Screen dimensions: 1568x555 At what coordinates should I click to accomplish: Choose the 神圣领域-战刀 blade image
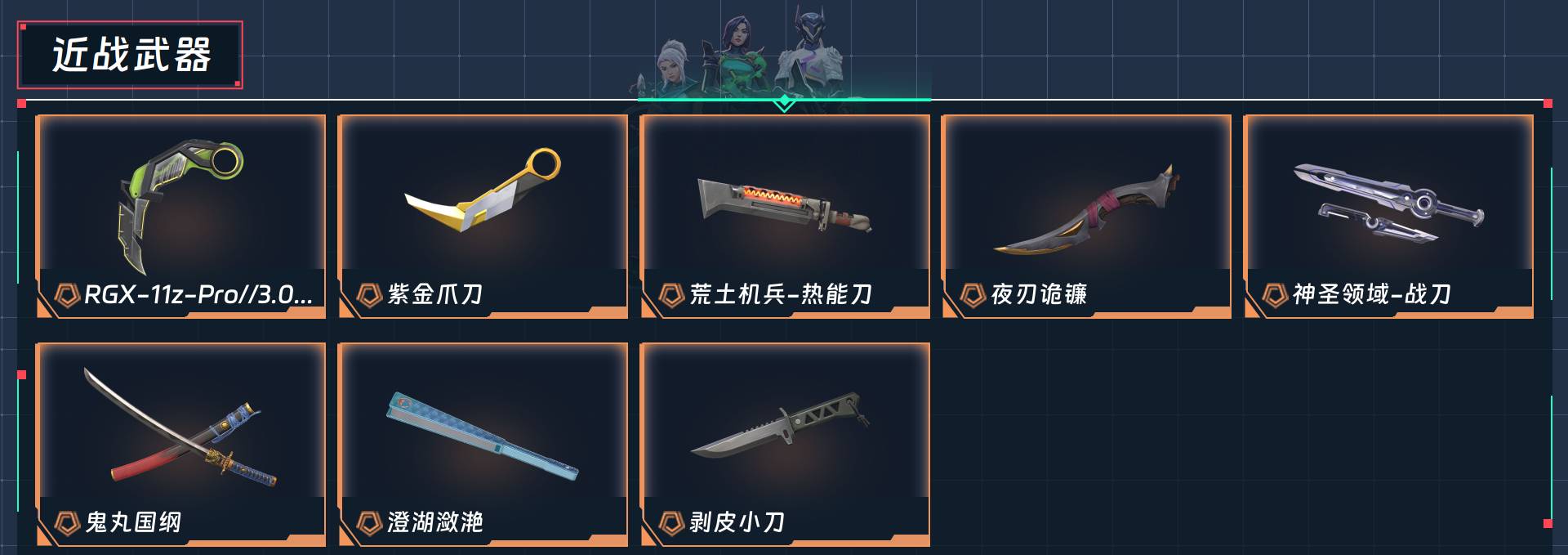pos(1388,200)
